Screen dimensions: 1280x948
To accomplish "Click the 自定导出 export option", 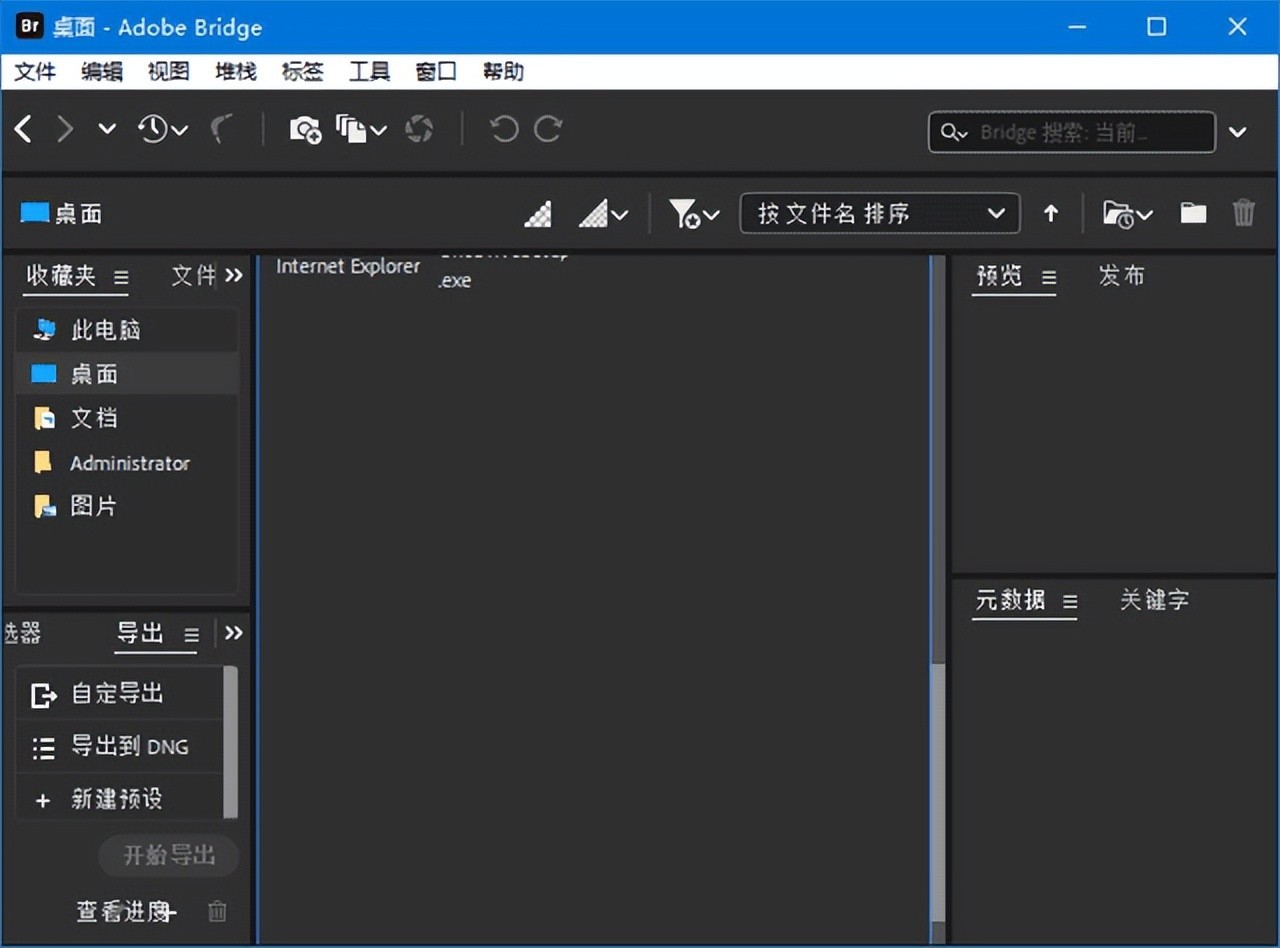I will 118,693.
